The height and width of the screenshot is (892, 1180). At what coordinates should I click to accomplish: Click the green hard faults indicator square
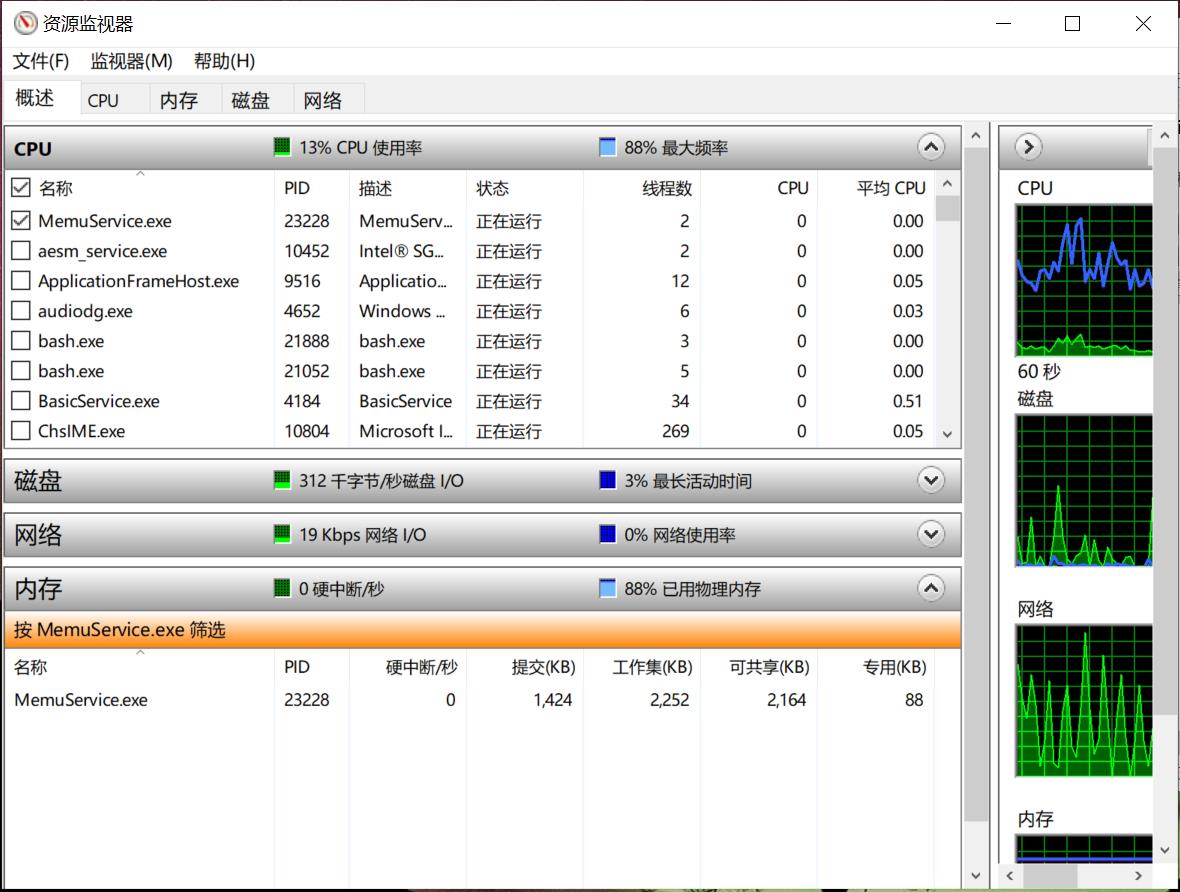pyautogui.click(x=282, y=589)
